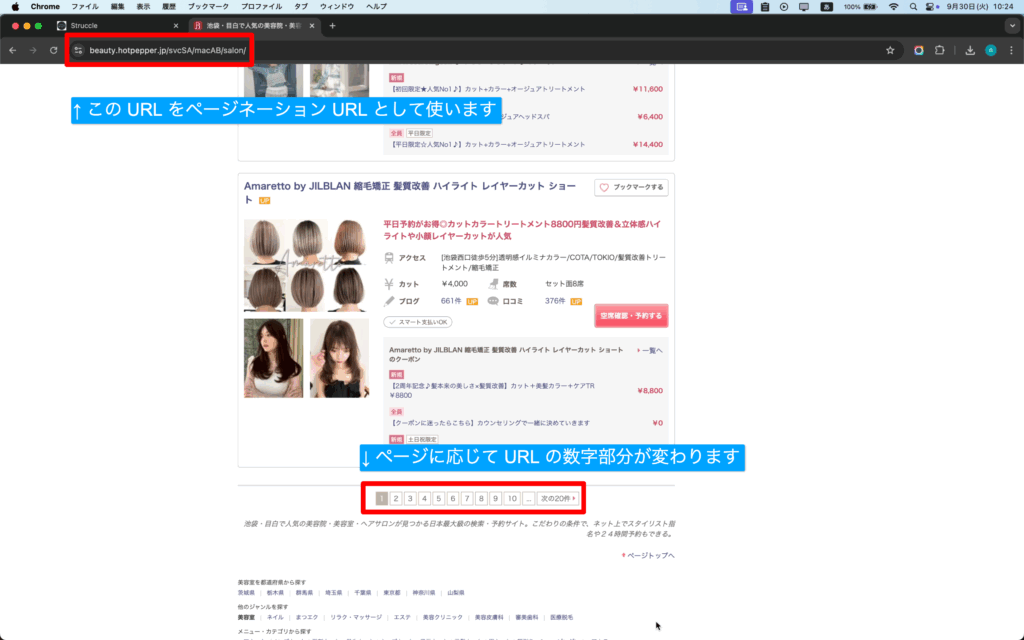
Task: Go back using the browser back arrow
Action: point(13,50)
